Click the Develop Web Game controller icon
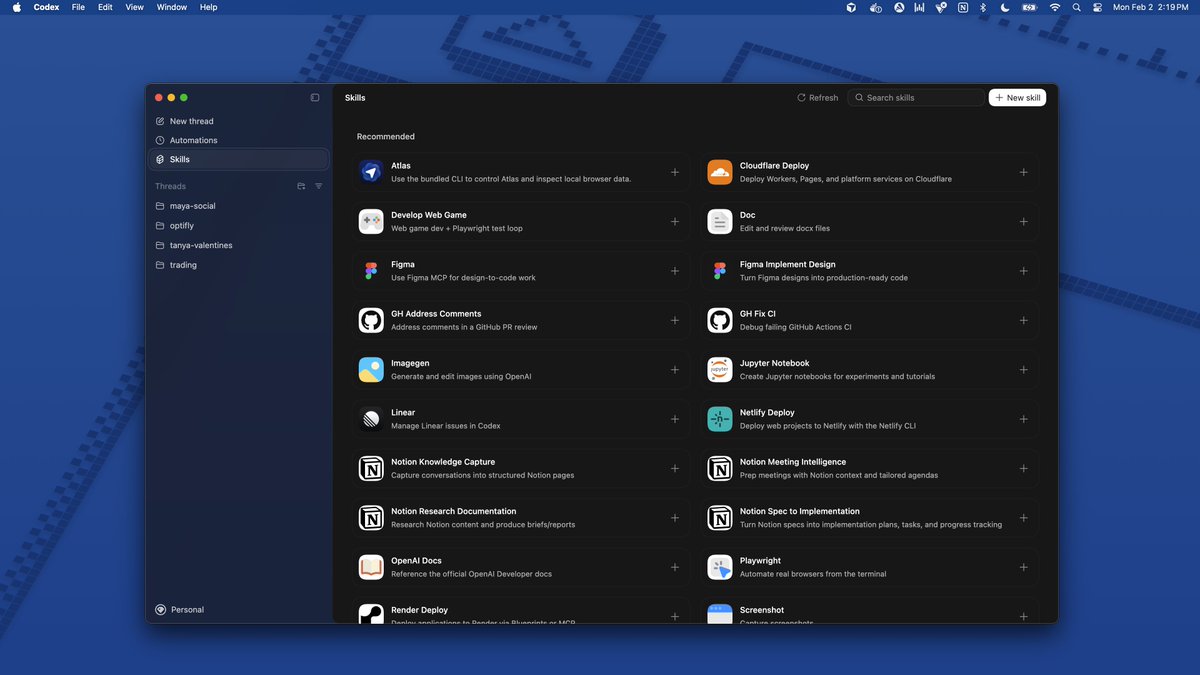1200x675 pixels. (x=371, y=222)
